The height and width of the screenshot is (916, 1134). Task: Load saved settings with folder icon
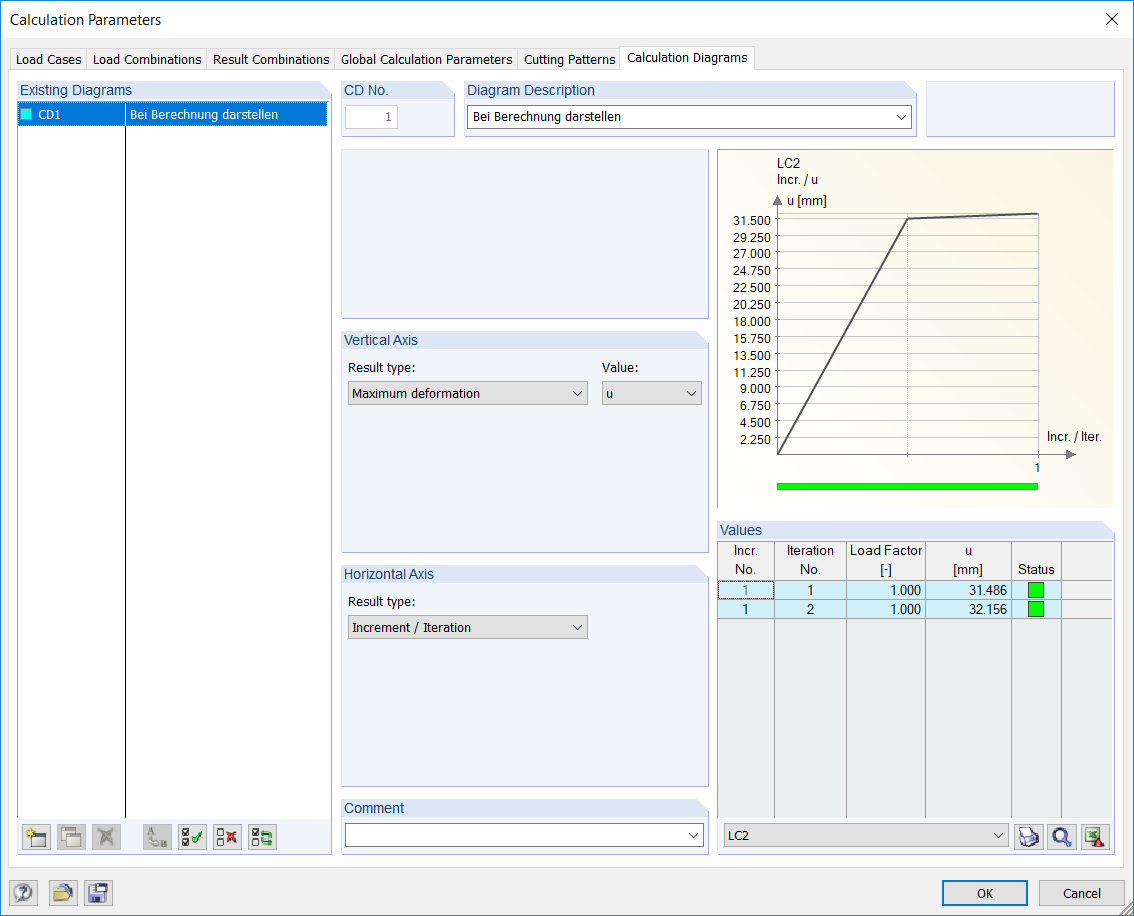point(63,893)
